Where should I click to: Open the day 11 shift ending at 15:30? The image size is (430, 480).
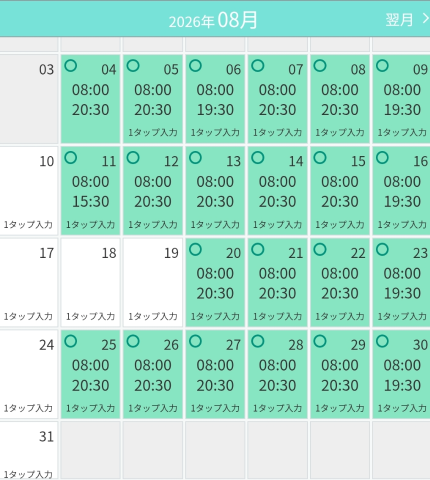tap(90, 191)
